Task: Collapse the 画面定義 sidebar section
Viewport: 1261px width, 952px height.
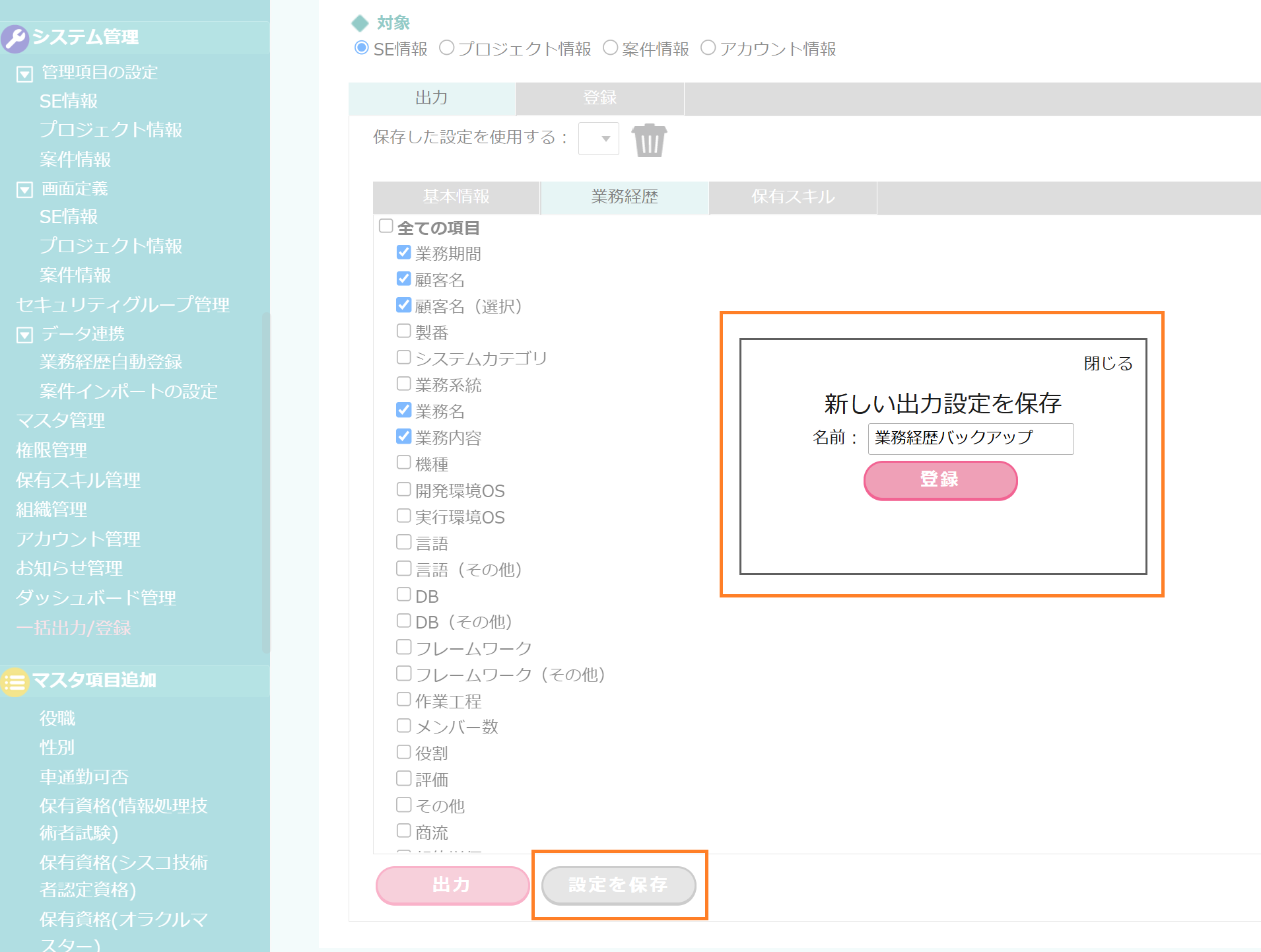Action: [24, 190]
